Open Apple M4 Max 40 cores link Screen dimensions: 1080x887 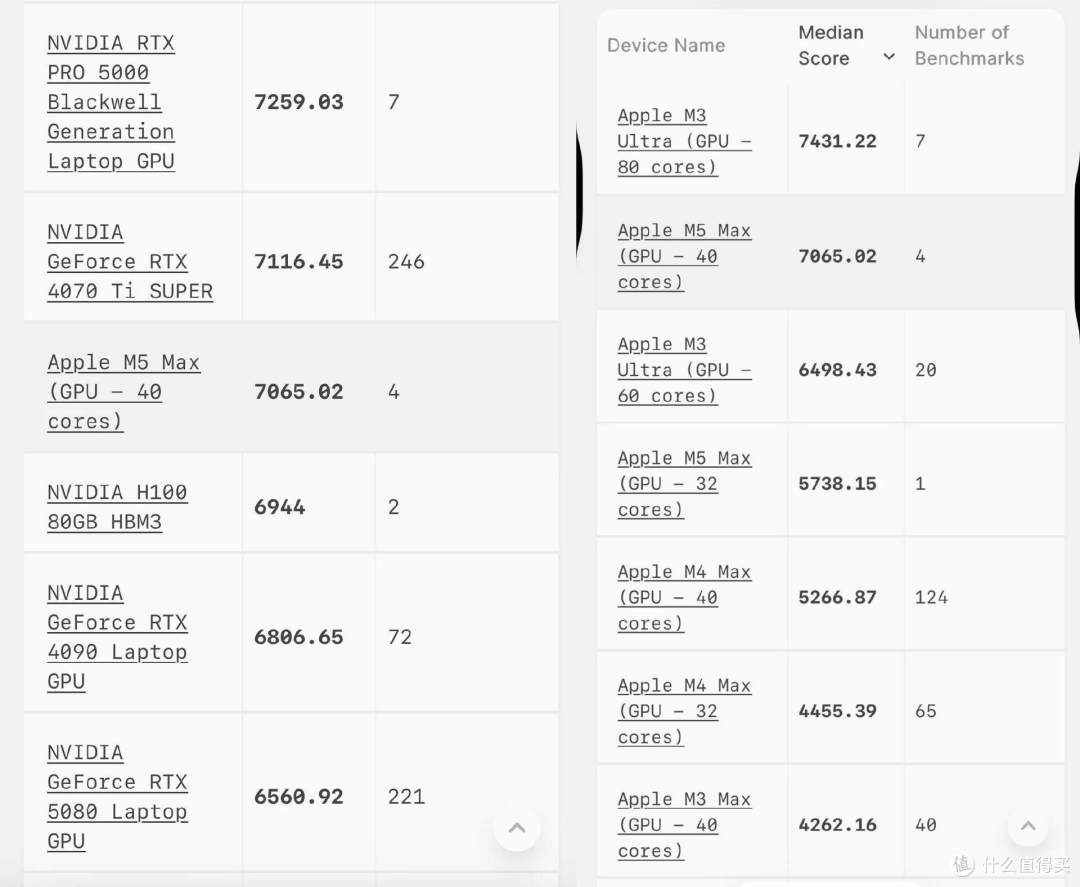pyautogui.click(x=685, y=597)
